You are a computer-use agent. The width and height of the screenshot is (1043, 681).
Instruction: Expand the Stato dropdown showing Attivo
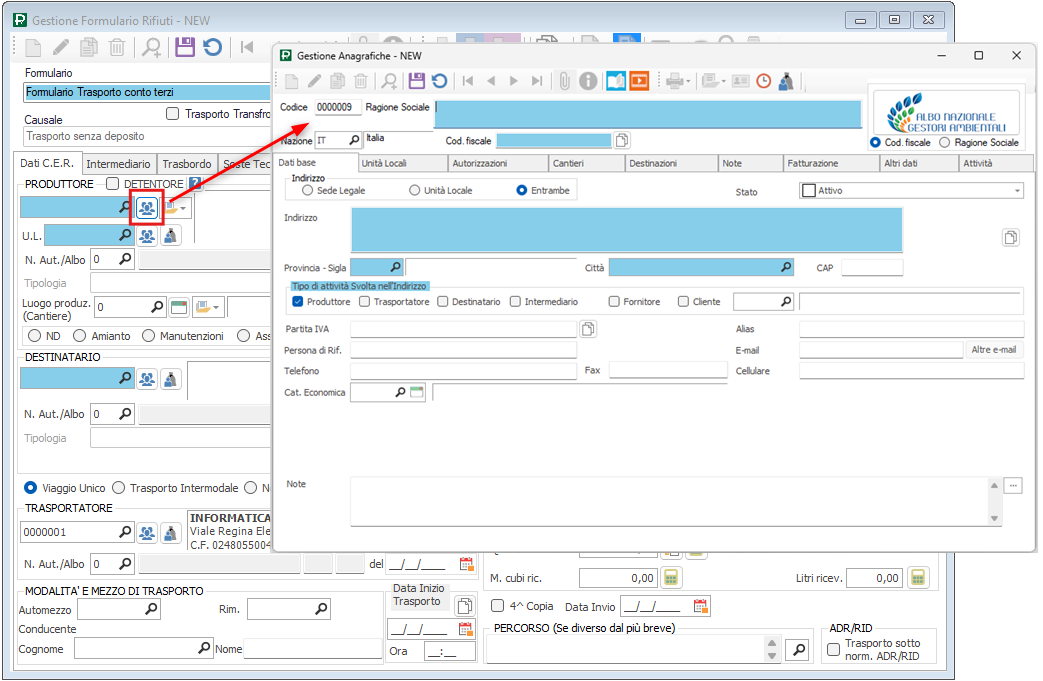pos(1017,191)
